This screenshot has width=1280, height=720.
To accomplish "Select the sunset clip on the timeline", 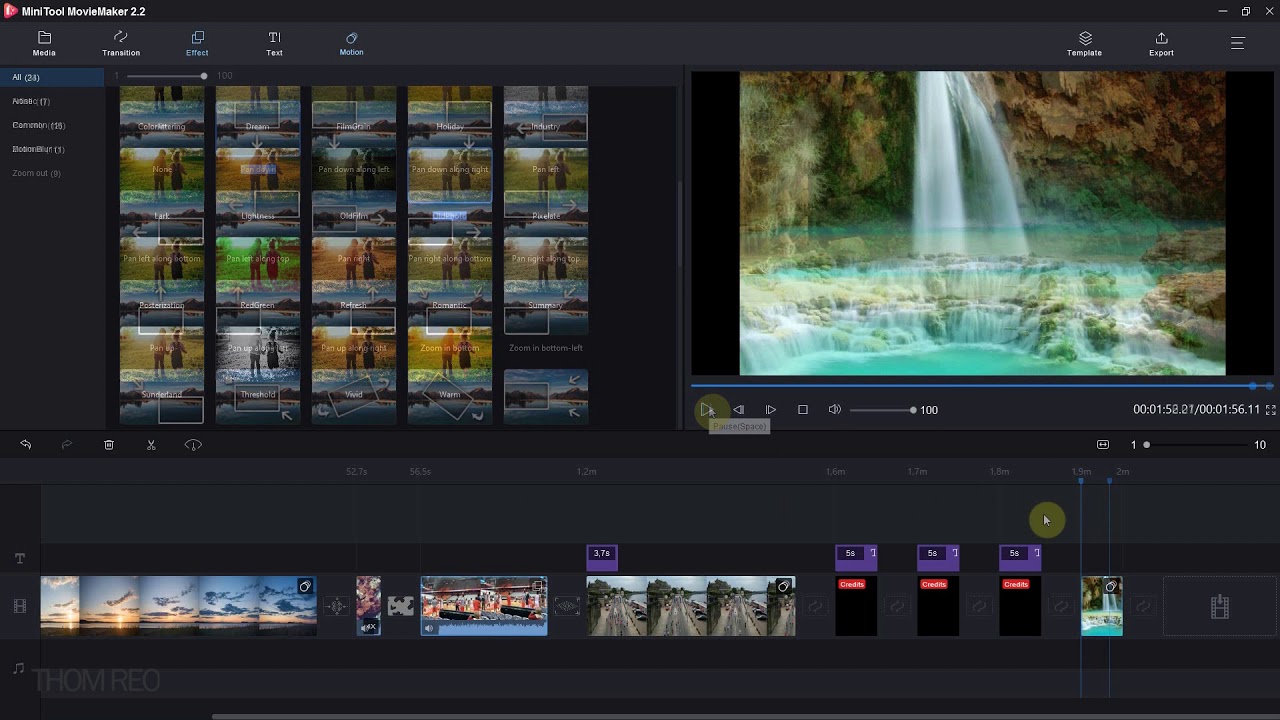I will 179,606.
